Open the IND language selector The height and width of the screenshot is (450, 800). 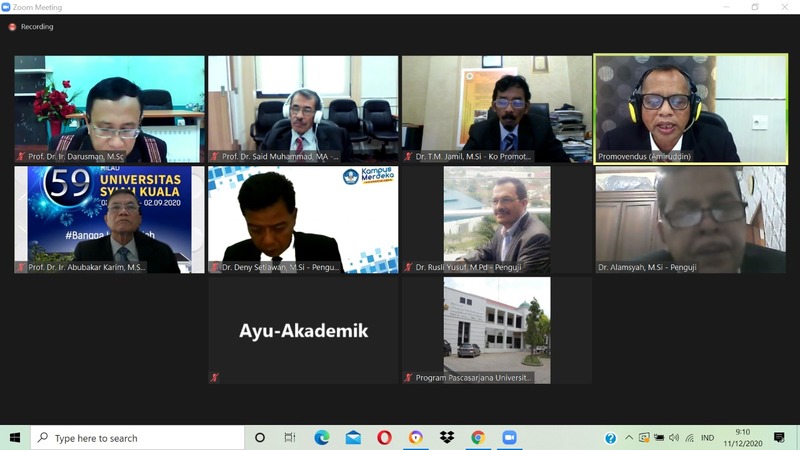(x=707, y=438)
